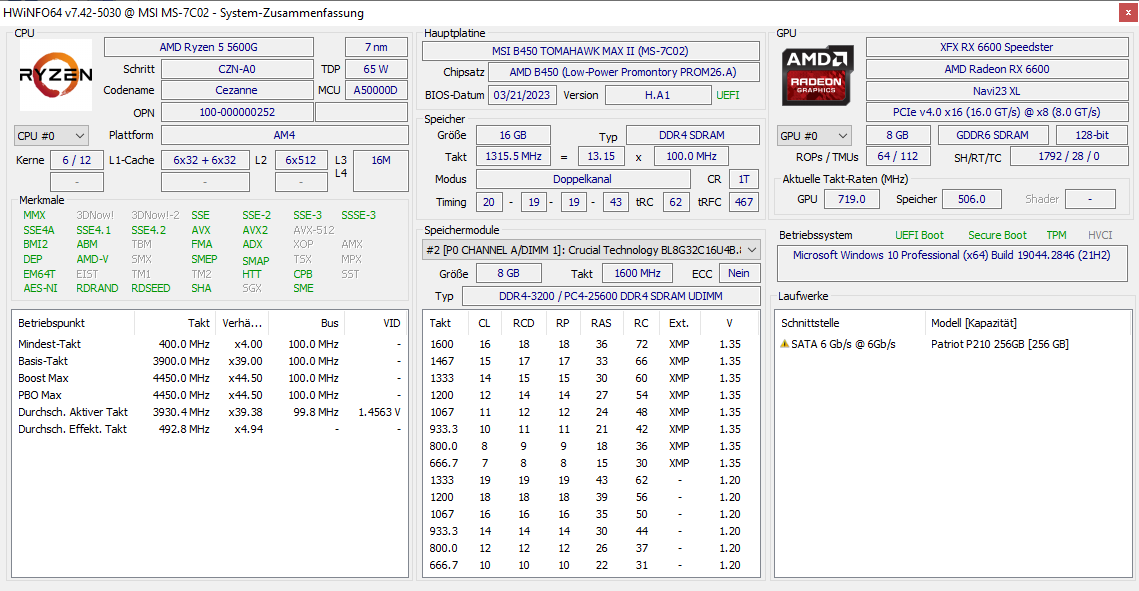Select the PBO Max row
The width and height of the screenshot is (1139, 591).
pyautogui.click(x=209, y=395)
